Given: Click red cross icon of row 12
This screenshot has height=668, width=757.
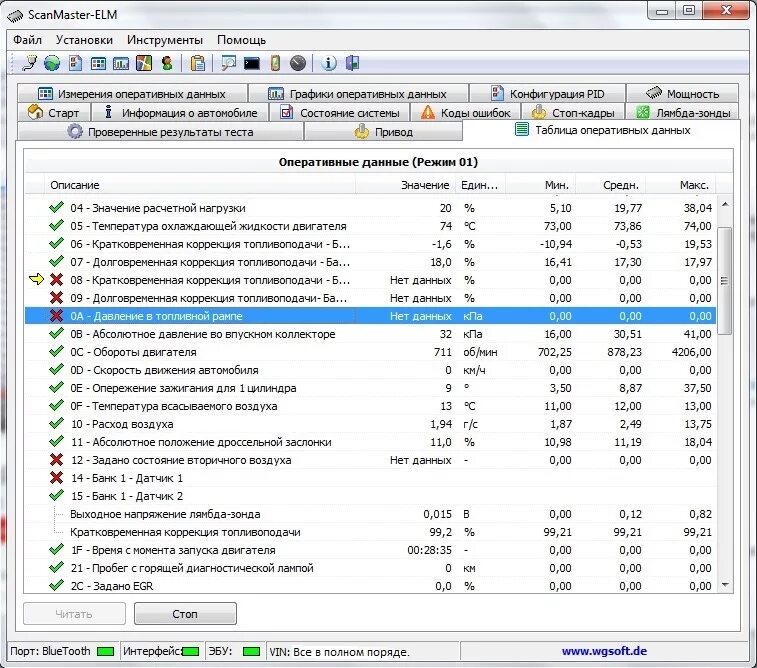Looking at the screenshot, I should coord(56,459).
